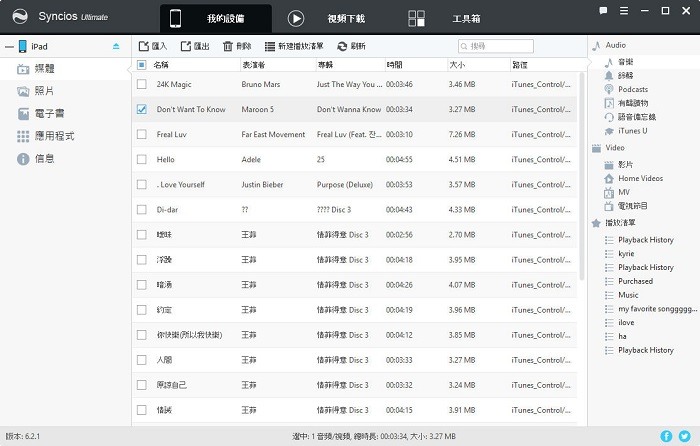700x446 pixels.
Task: Open the hamburger menu in title bar
Action: click(x=624, y=11)
